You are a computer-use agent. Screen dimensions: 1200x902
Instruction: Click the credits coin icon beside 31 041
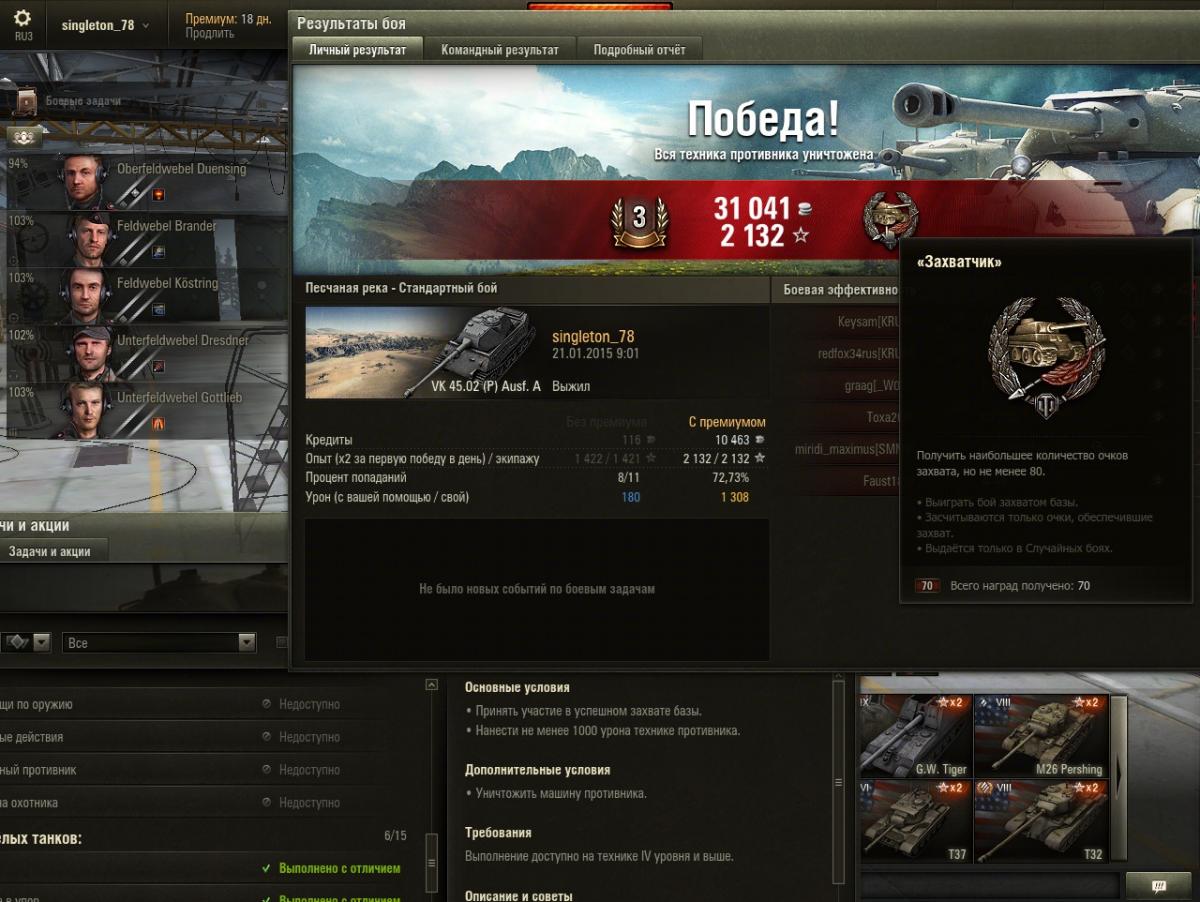pyautogui.click(x=805, y=209)
